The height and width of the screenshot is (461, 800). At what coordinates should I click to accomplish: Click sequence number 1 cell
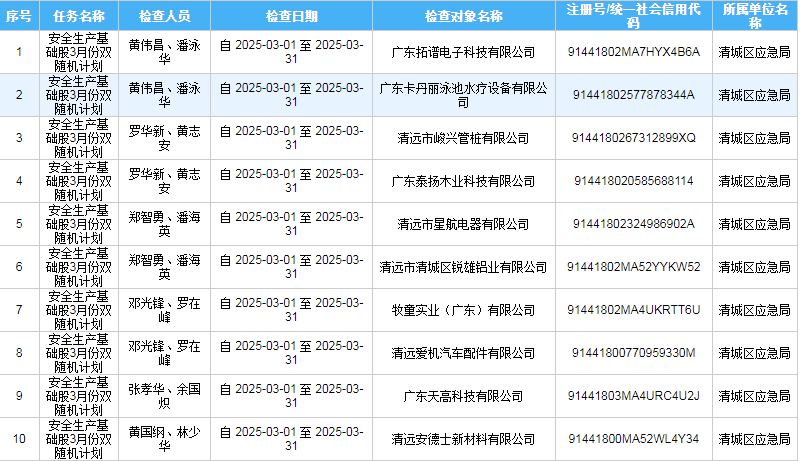point(19,52)
